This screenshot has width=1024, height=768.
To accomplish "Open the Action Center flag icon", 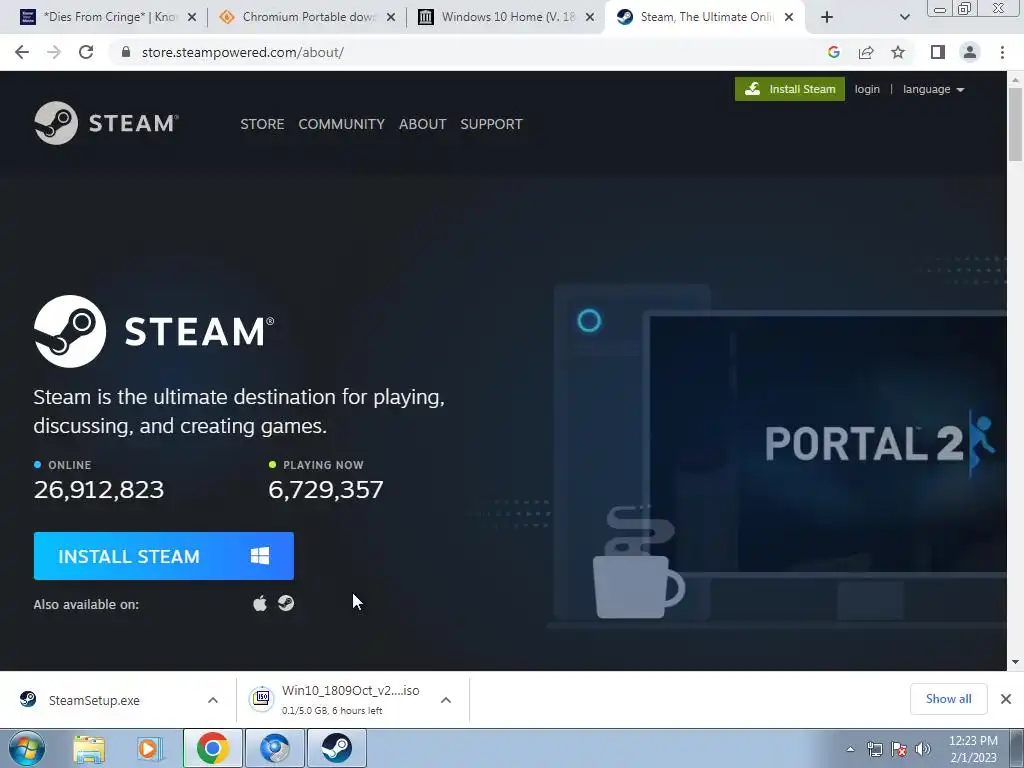I will 899,749.
